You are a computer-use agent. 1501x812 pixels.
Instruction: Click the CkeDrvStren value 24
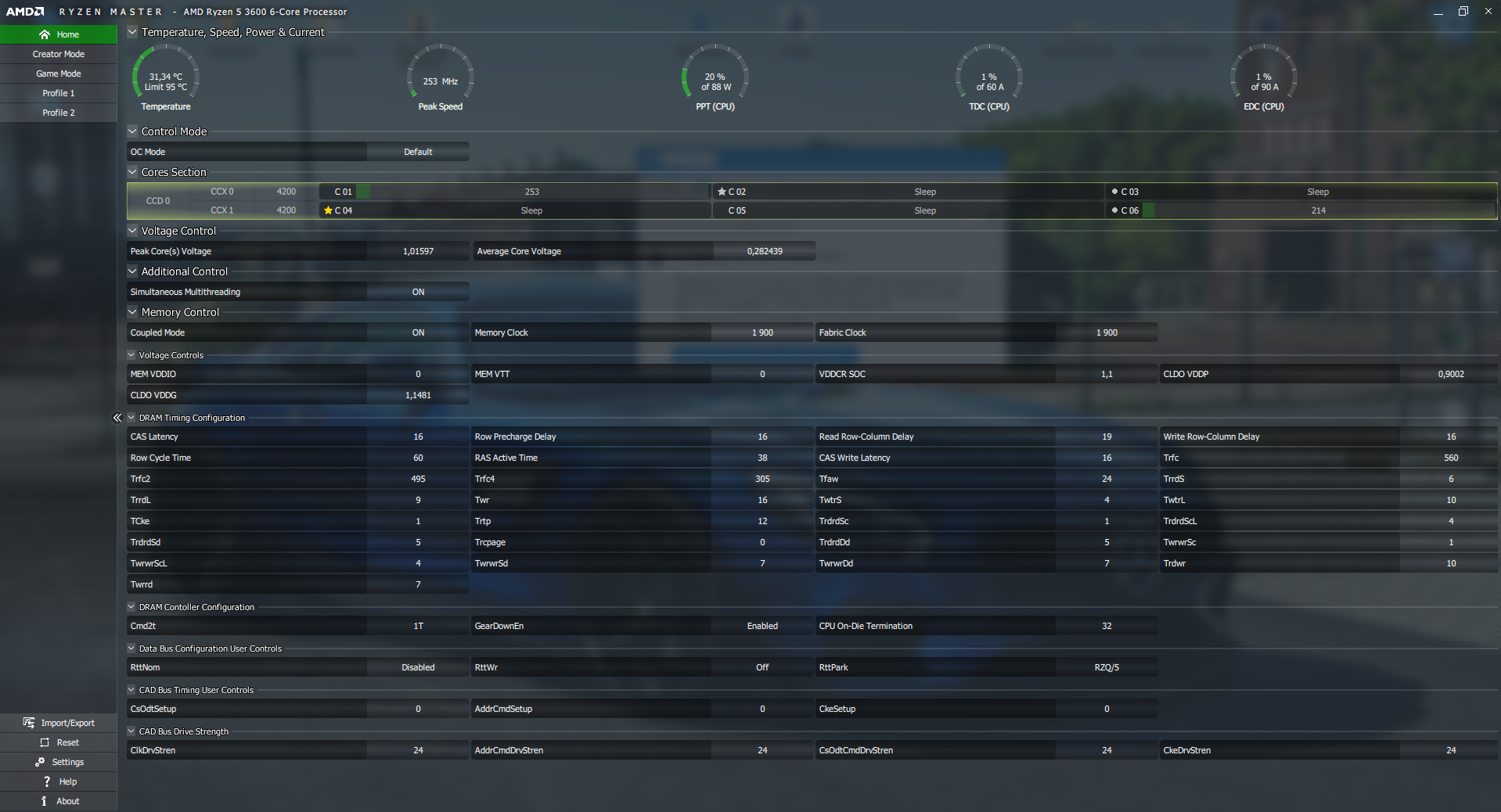[x=1450, y=750]
